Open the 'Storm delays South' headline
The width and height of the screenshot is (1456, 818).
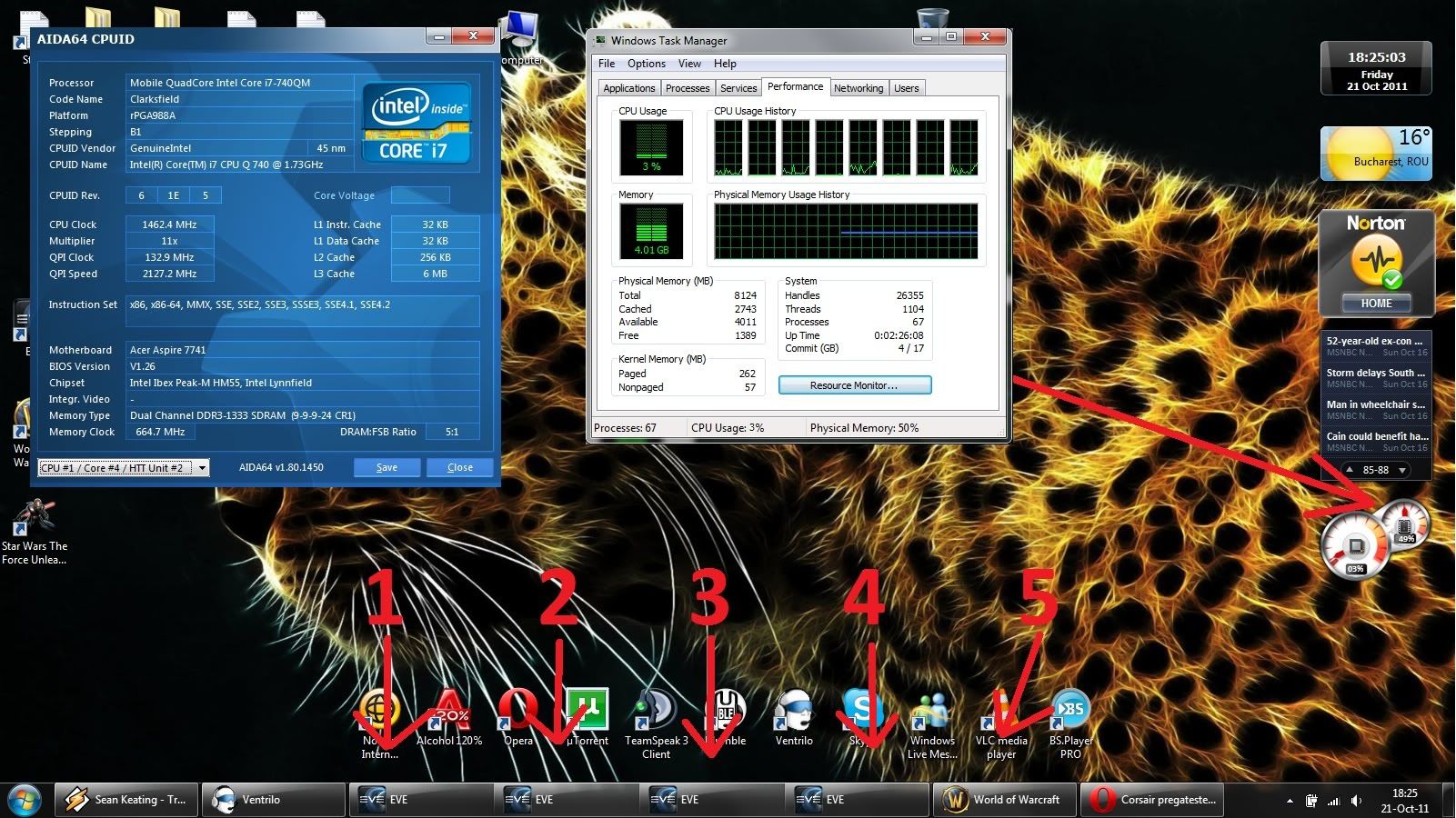[x=1376, y=377]
